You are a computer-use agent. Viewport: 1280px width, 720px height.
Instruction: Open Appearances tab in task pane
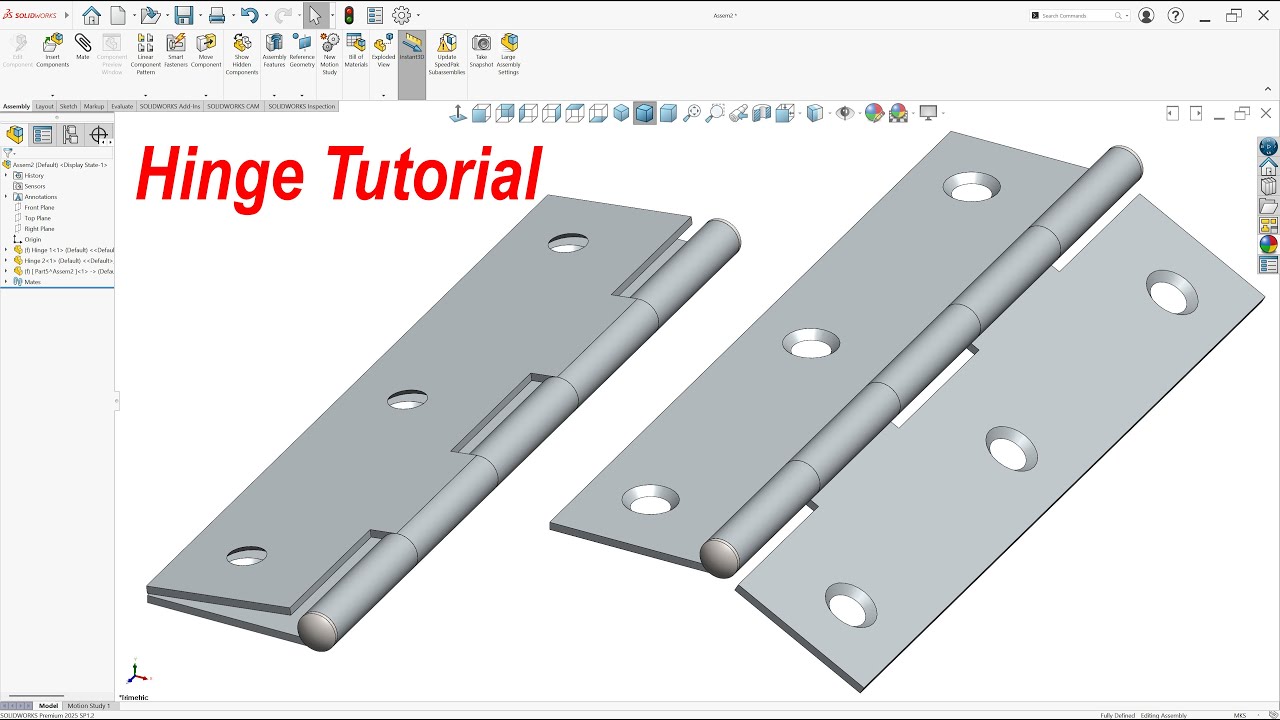(1268, 245)
